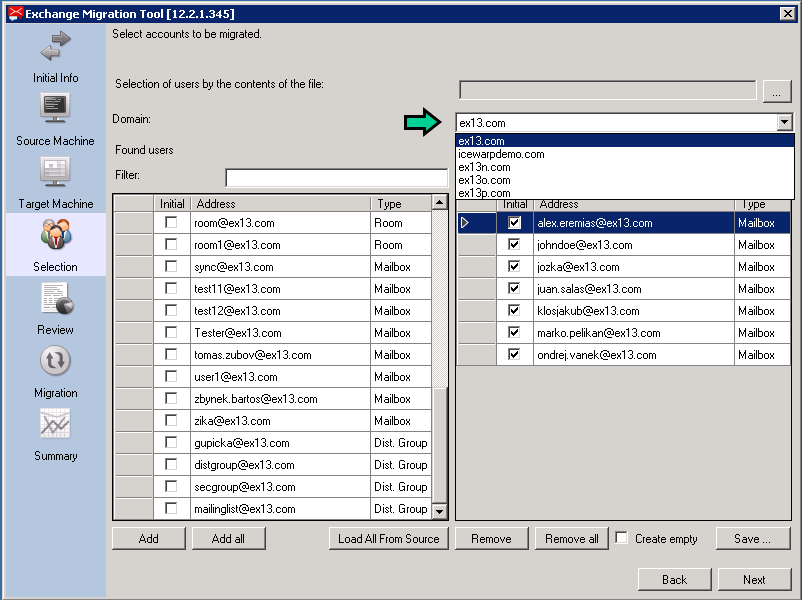This screenshot has height=600, width=802.
Task: Go to Source Machine step icon
Action: 55,108
